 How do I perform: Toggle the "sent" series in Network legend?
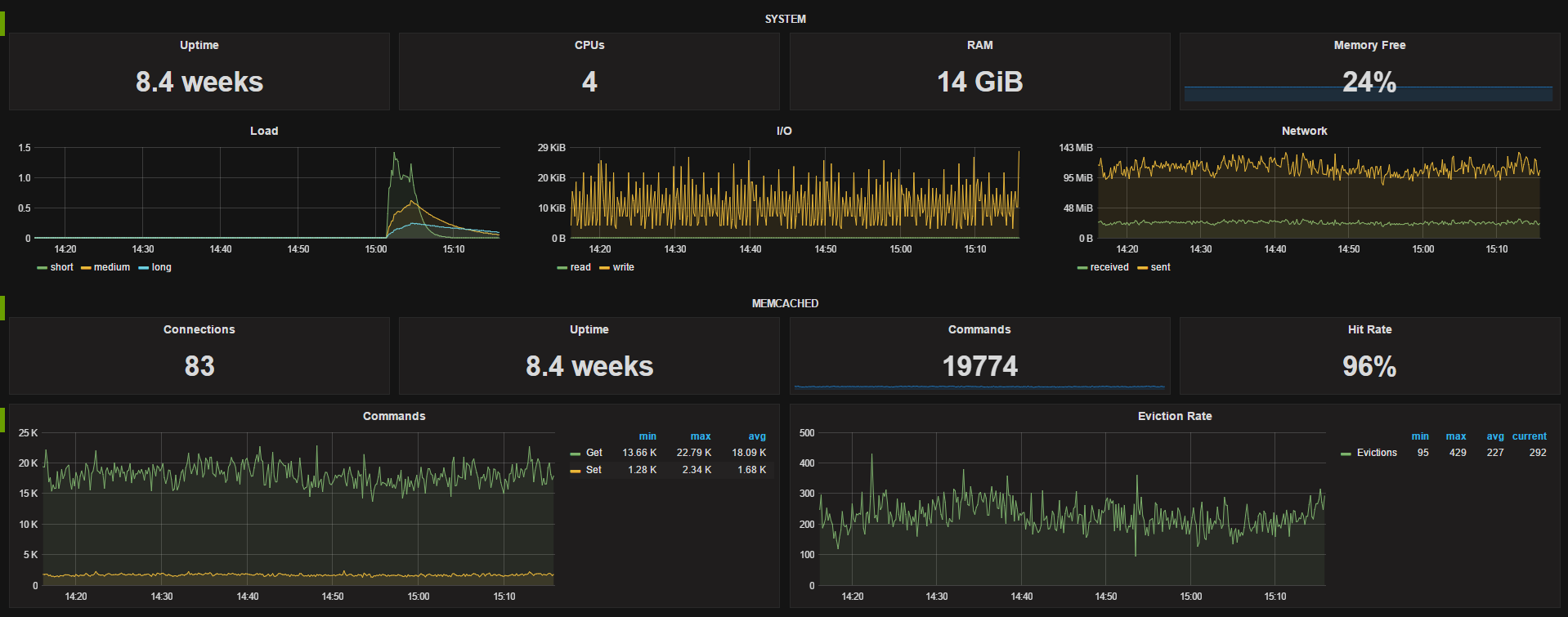[x=1160, y=267]
